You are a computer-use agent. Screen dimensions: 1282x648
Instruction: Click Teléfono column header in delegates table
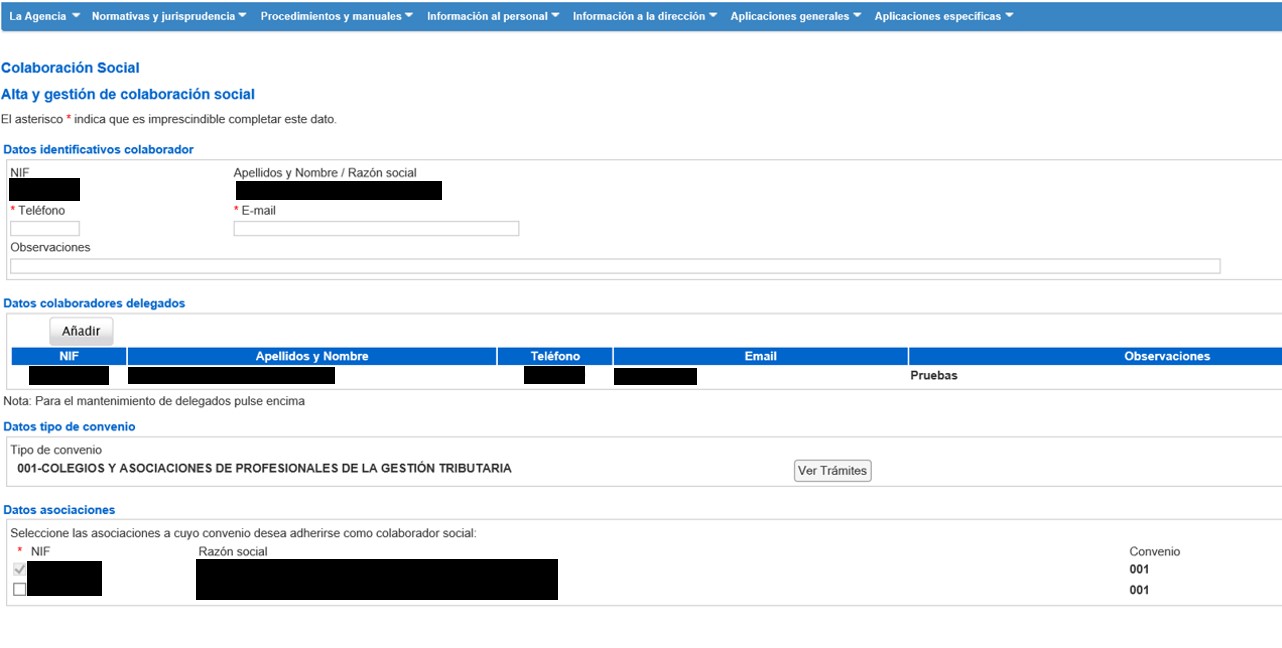pyautogui.click(x=555, y=356)
